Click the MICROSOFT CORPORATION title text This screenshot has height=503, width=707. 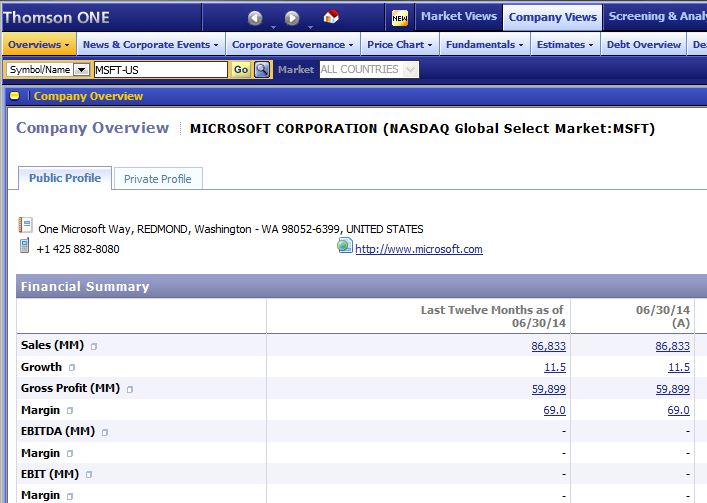[x=422, y=128]
